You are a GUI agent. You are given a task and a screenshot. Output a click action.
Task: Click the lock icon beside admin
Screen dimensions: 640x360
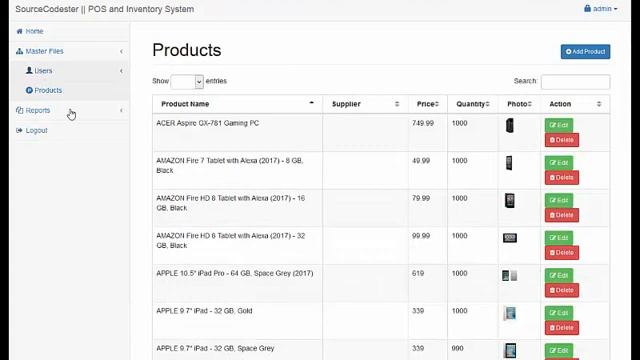(587, 8)
